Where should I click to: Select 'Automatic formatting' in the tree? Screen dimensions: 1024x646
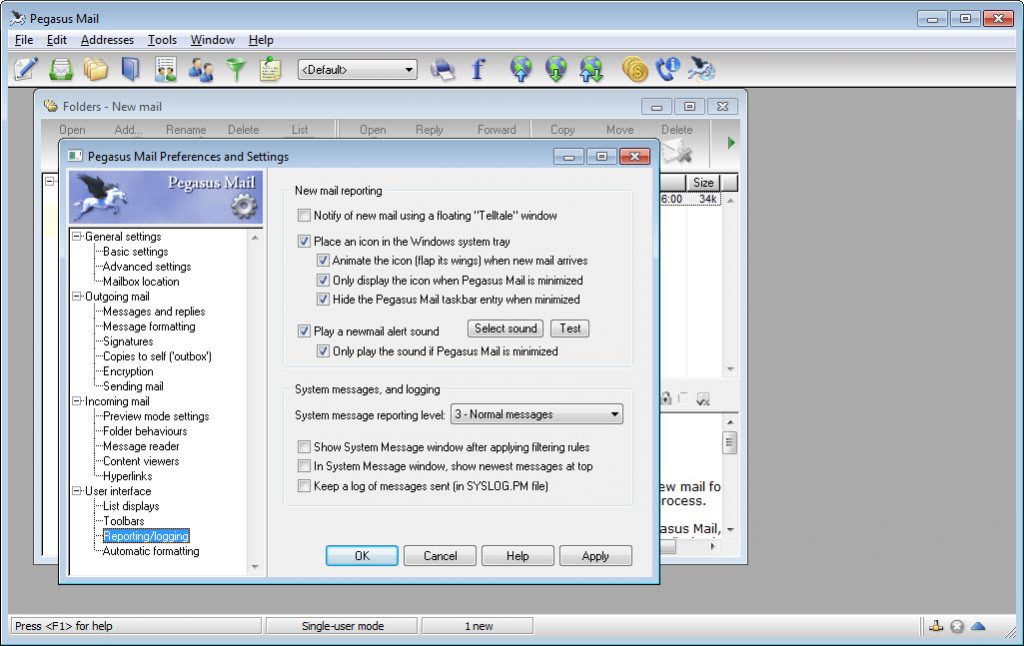tap(151, 551)
